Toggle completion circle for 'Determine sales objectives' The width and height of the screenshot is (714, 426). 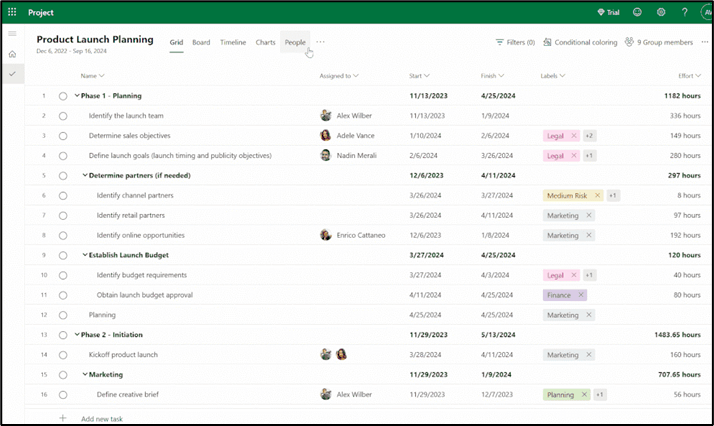63,136
